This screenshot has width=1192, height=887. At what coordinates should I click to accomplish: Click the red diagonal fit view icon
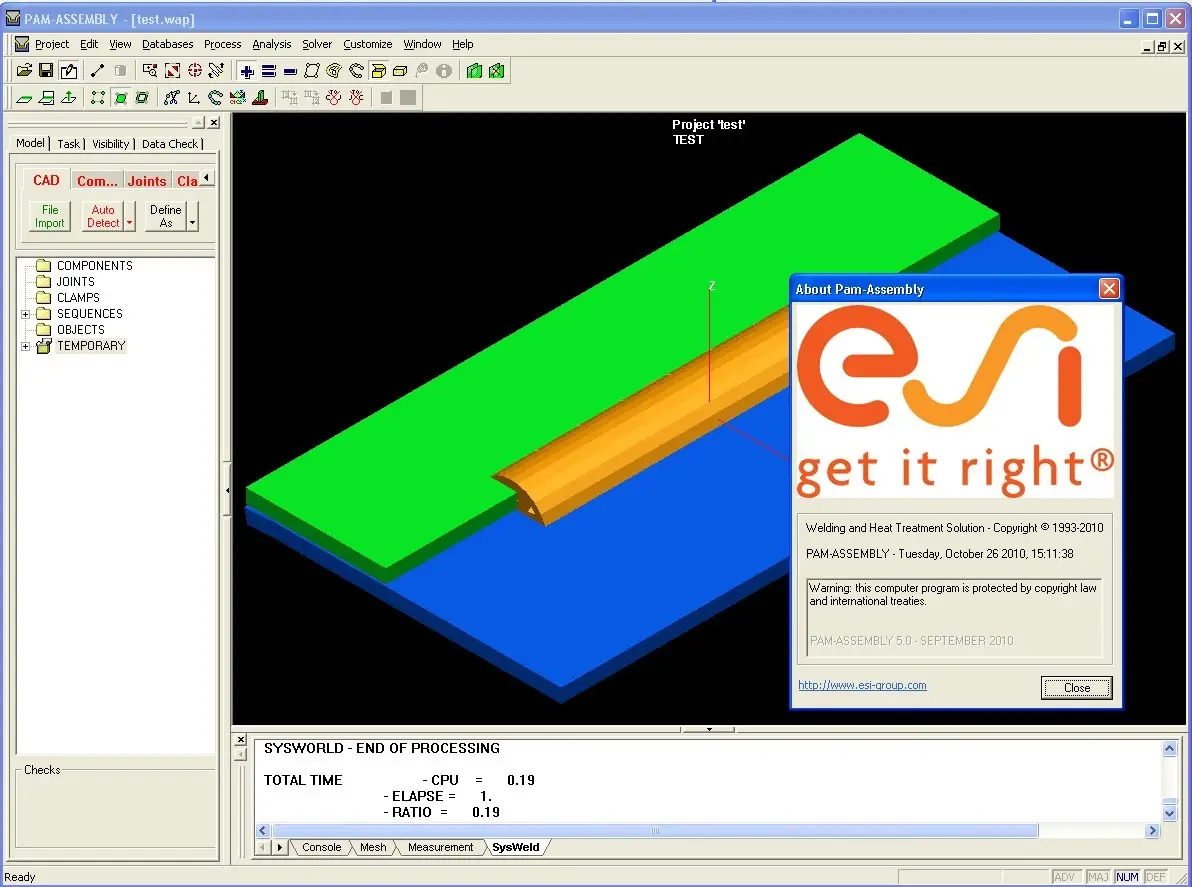coord(173,71)
